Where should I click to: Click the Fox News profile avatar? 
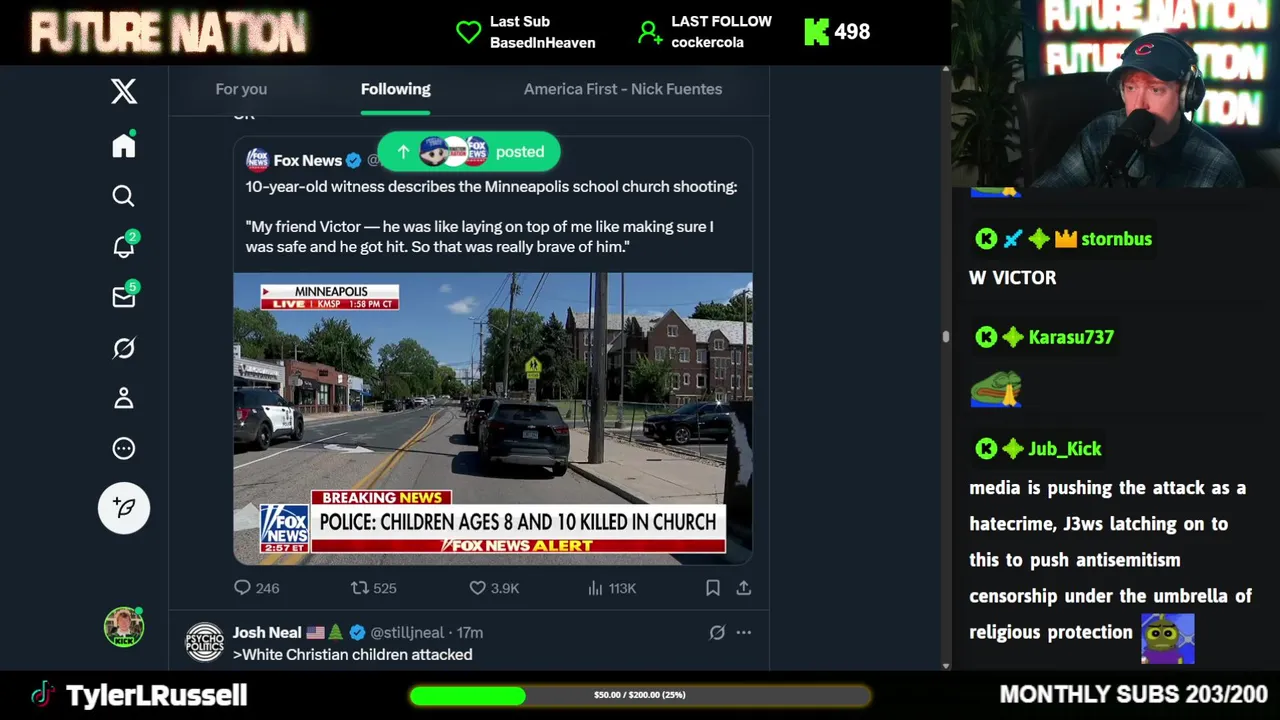click(258, 160)
